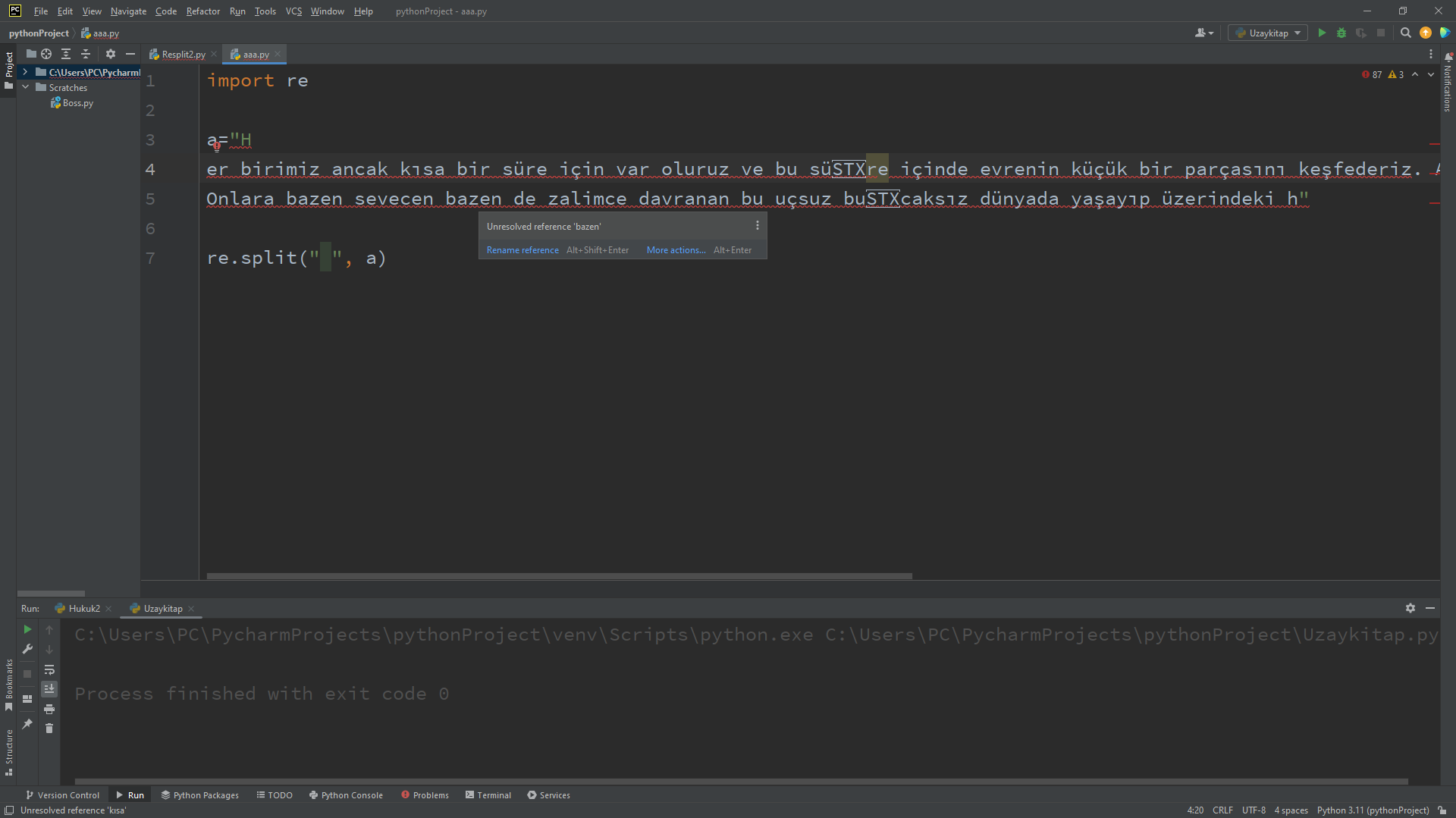Click the trash icon to clear run output
Screen dimensions: 1456x818
pos(49,729)
